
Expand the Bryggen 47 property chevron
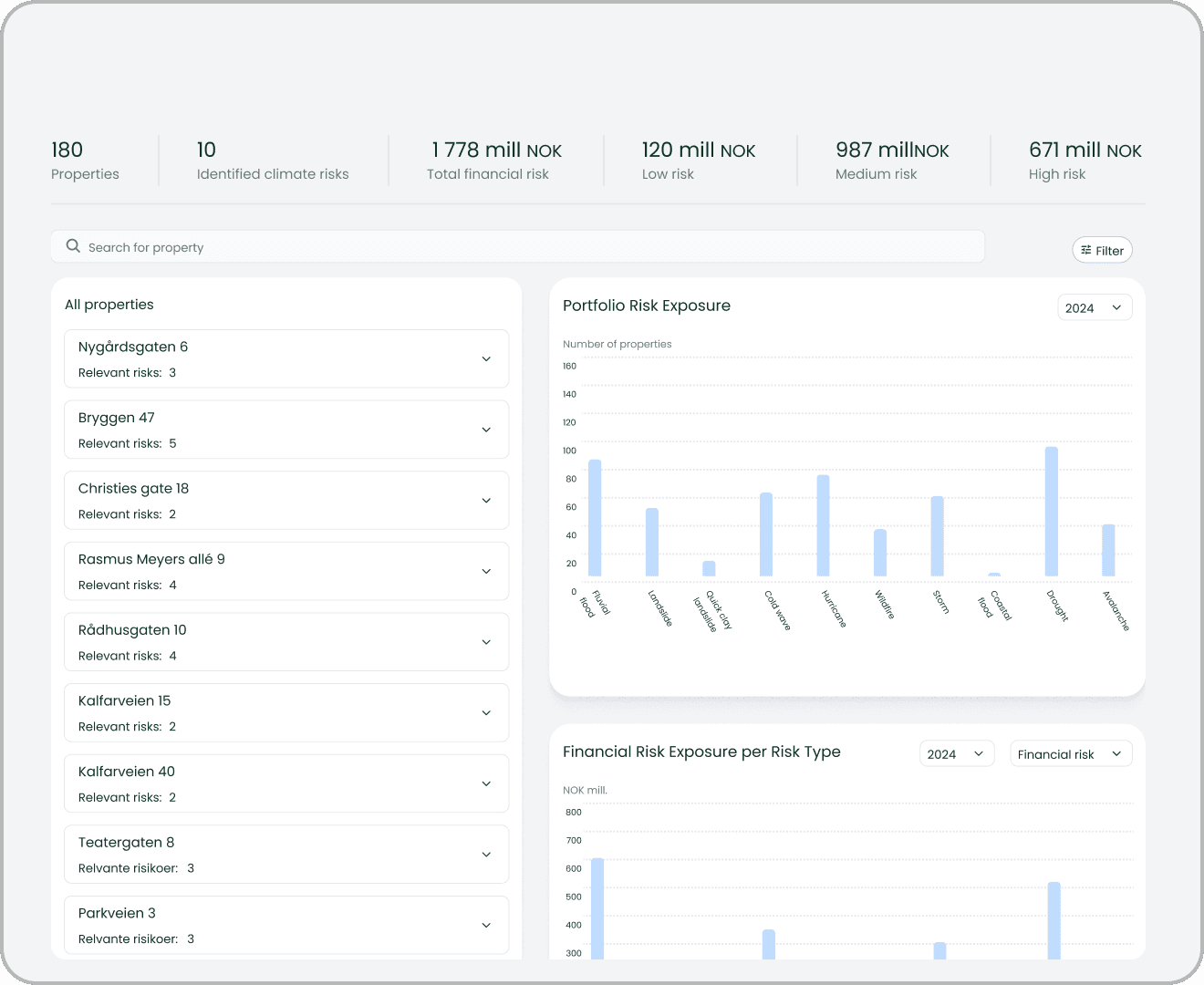[486, 430]
